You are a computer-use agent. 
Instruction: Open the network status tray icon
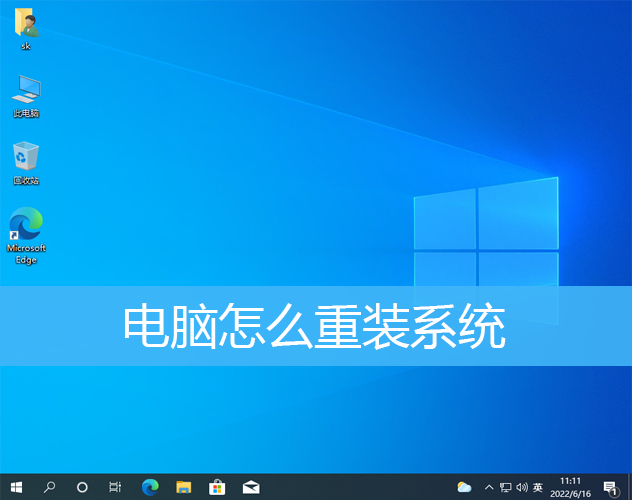pos(505,487)
